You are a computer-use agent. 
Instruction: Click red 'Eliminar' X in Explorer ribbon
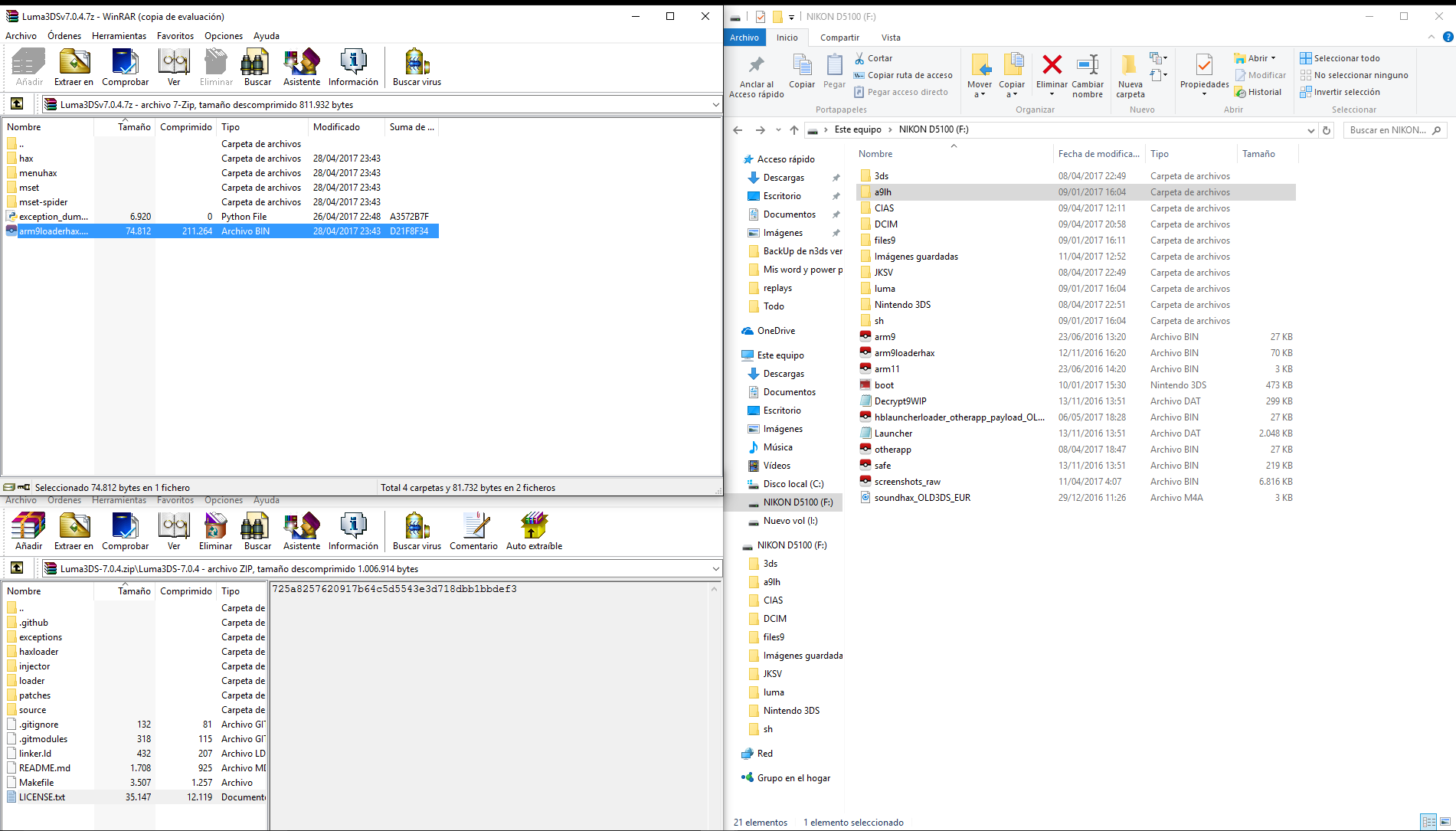pyautogui.click(x=1052, y=75)
